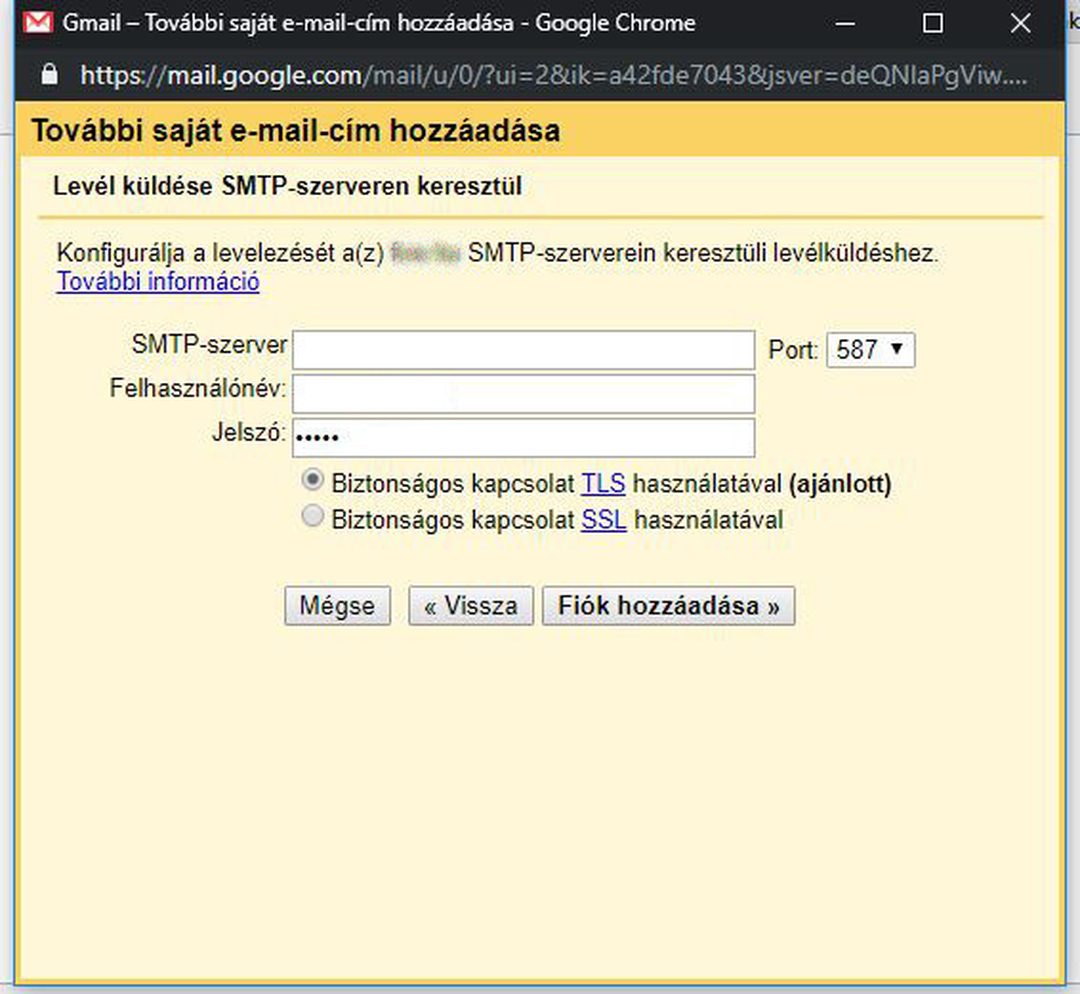Go back with the « Vissza button
Image resolution: width=1080 pixels, height=994 pixels.
coord(471,606)
